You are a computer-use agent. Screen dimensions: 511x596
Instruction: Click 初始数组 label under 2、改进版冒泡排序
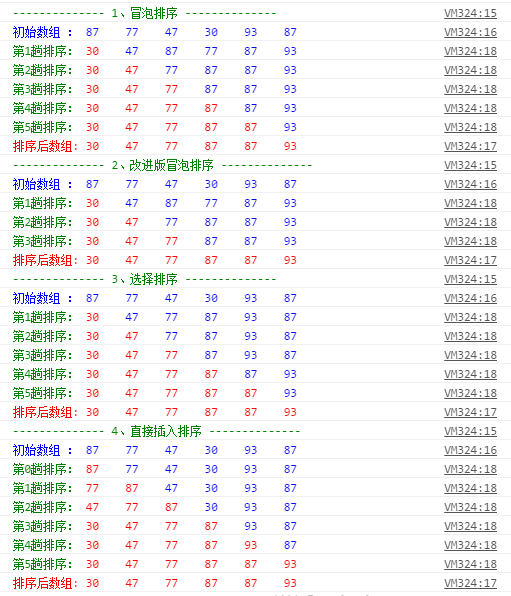coord(42,184)
